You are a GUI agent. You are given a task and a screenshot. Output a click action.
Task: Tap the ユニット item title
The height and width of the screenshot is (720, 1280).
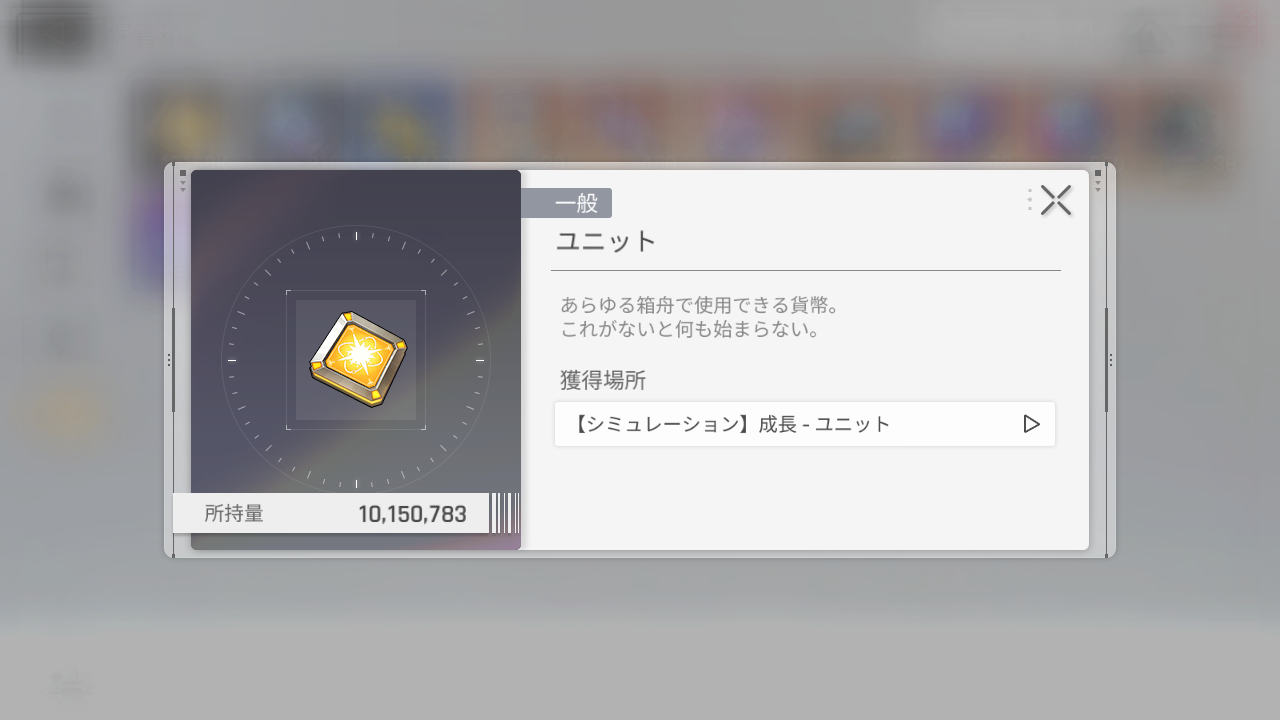pos(606,241)
